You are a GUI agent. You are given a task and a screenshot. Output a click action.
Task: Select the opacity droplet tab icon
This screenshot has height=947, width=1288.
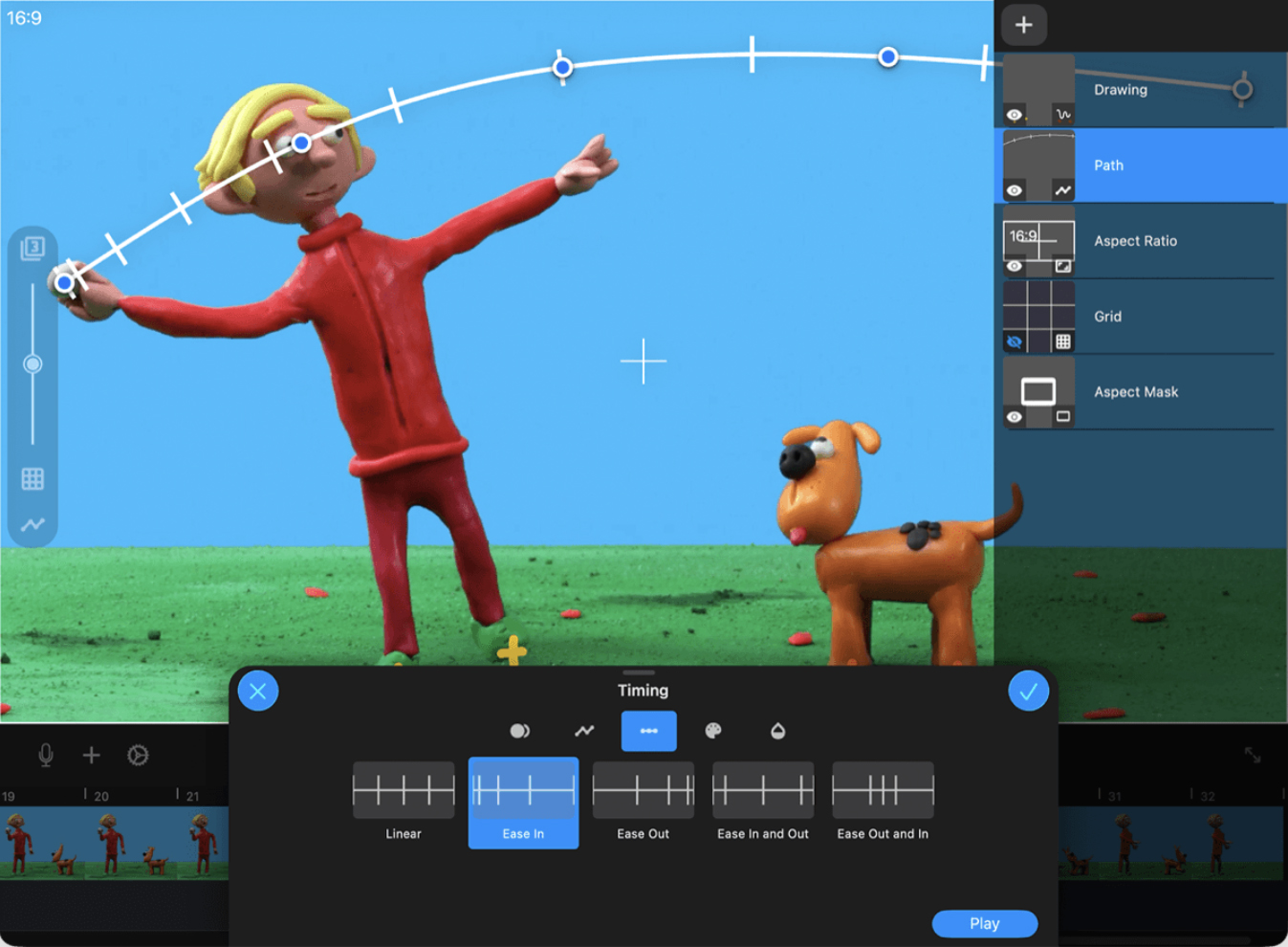pyautogui.click(x=777, y=732)
